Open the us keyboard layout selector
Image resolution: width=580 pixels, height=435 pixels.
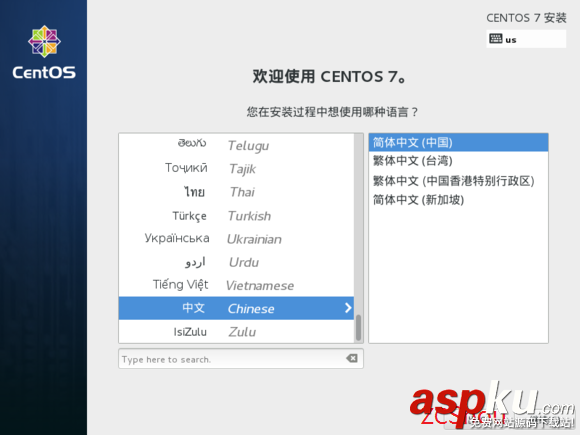(x=526, y=39)
